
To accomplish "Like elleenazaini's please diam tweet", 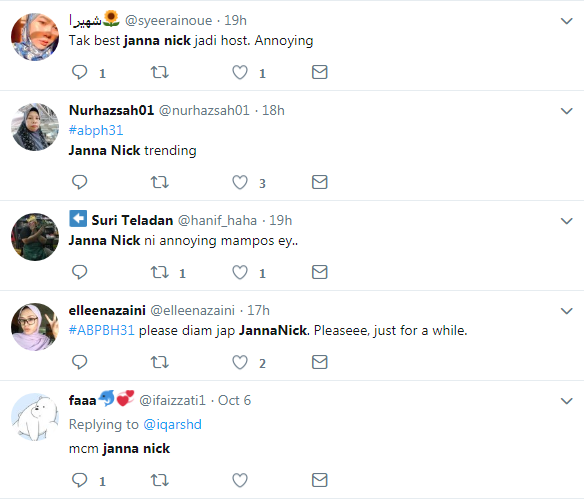I will tap(240, 362).
